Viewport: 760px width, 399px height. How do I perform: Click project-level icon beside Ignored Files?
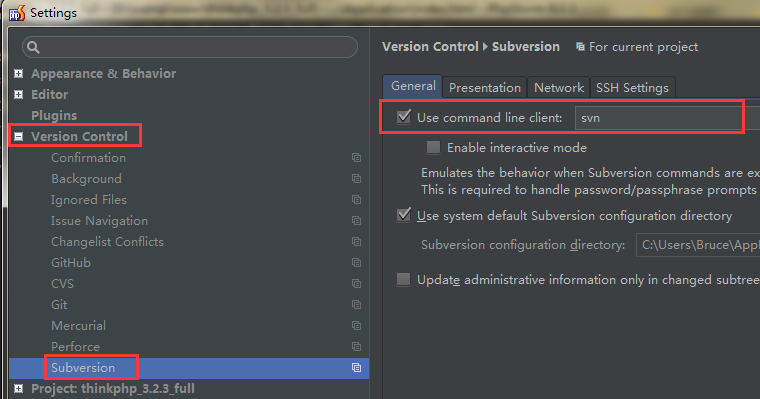point(356,200)
